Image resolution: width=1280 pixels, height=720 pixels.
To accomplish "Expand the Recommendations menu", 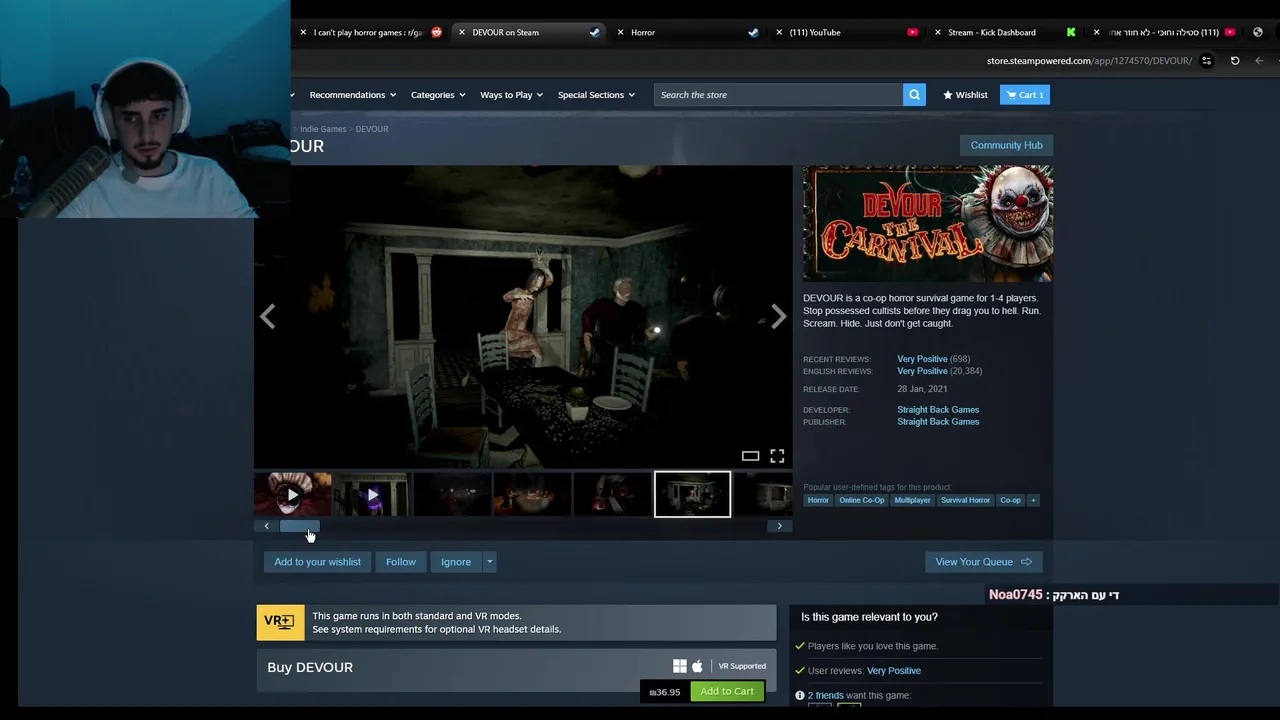I will click(x=353, y=95).
